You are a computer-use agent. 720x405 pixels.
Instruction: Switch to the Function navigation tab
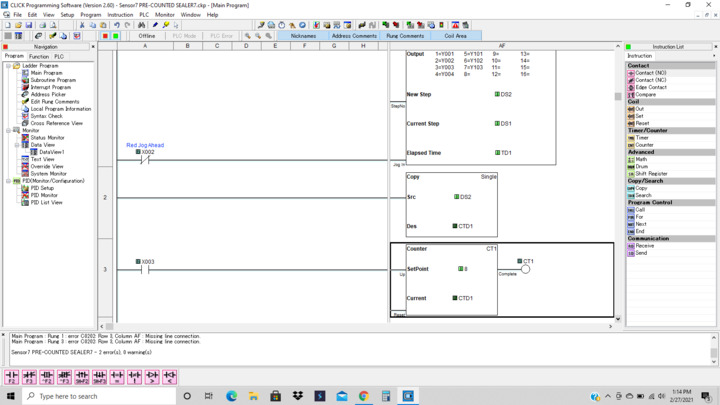point(39,57)
